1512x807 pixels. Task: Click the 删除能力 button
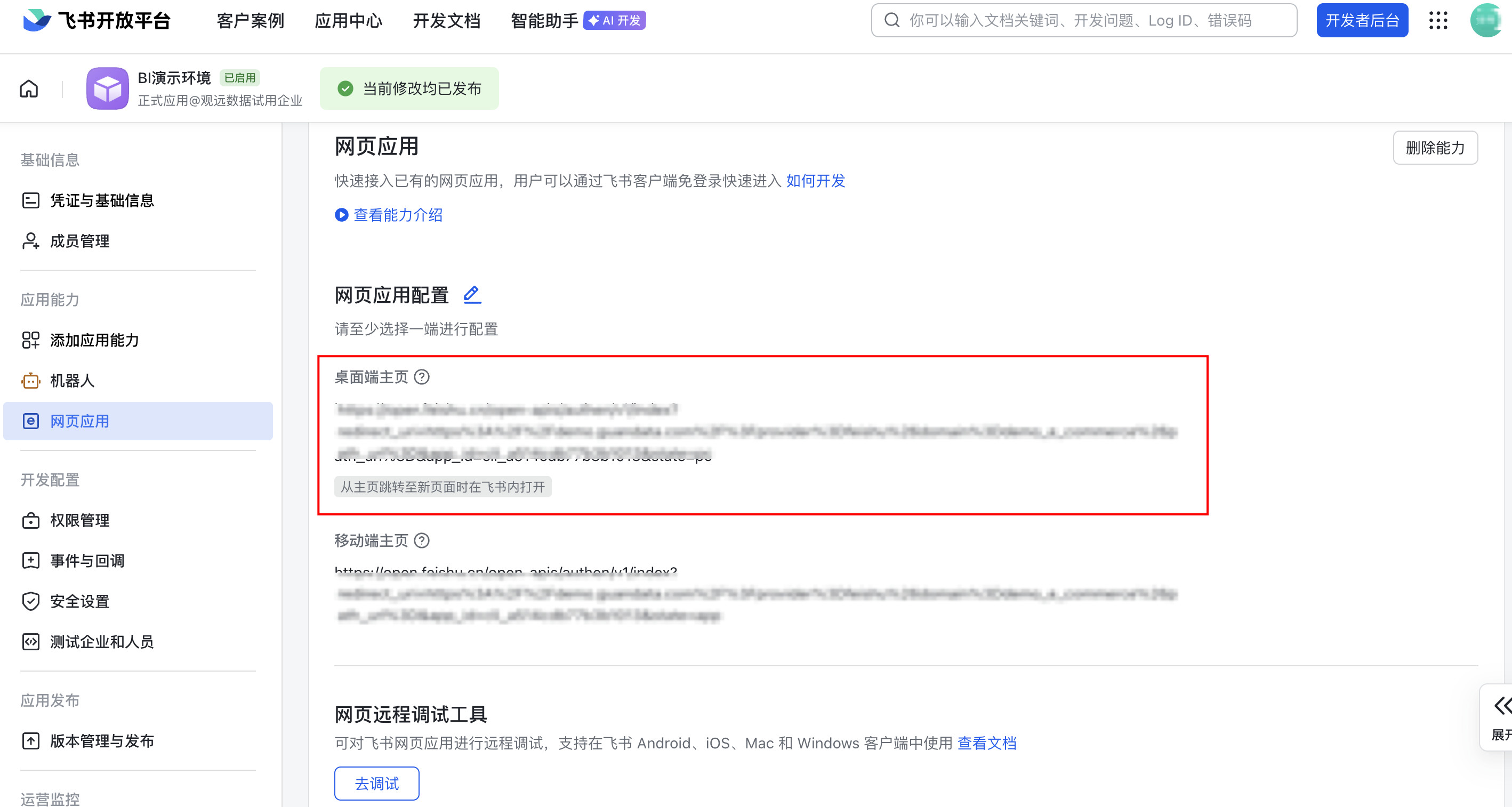[1435, 148]
